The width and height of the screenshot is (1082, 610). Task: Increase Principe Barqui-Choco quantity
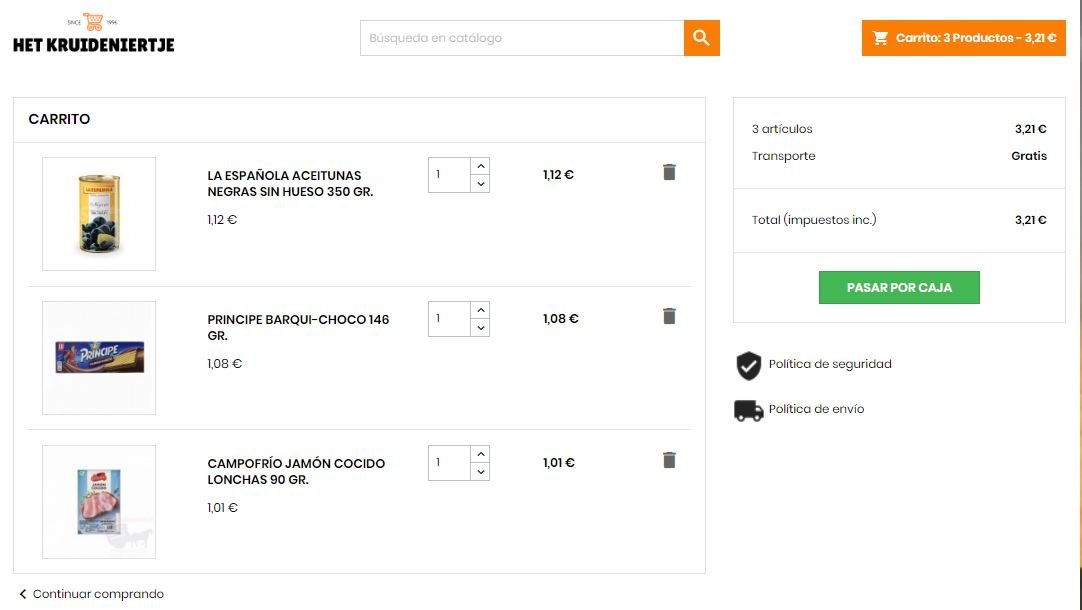point(480,310)
